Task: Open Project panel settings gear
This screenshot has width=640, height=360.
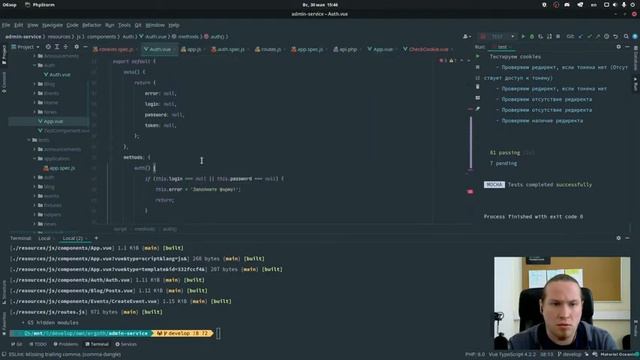Action: tap(76, 47)
